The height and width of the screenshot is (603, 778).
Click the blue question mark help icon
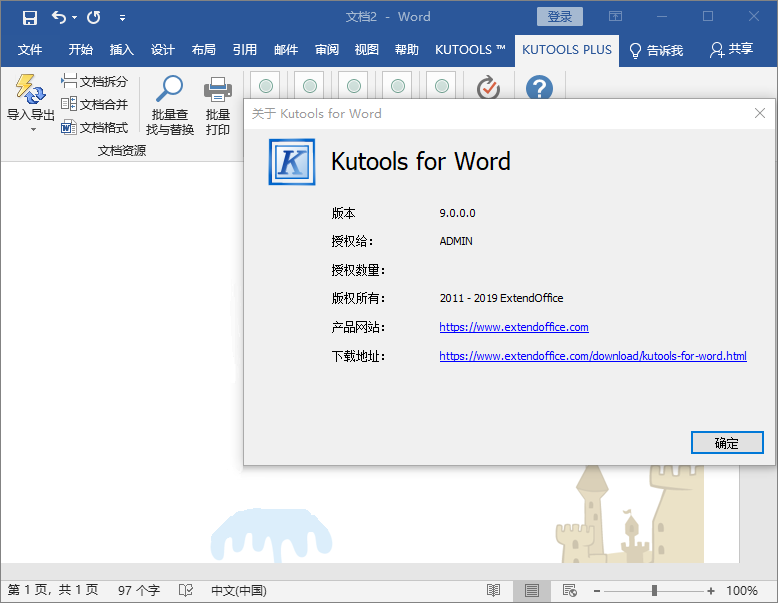(539, 87)
